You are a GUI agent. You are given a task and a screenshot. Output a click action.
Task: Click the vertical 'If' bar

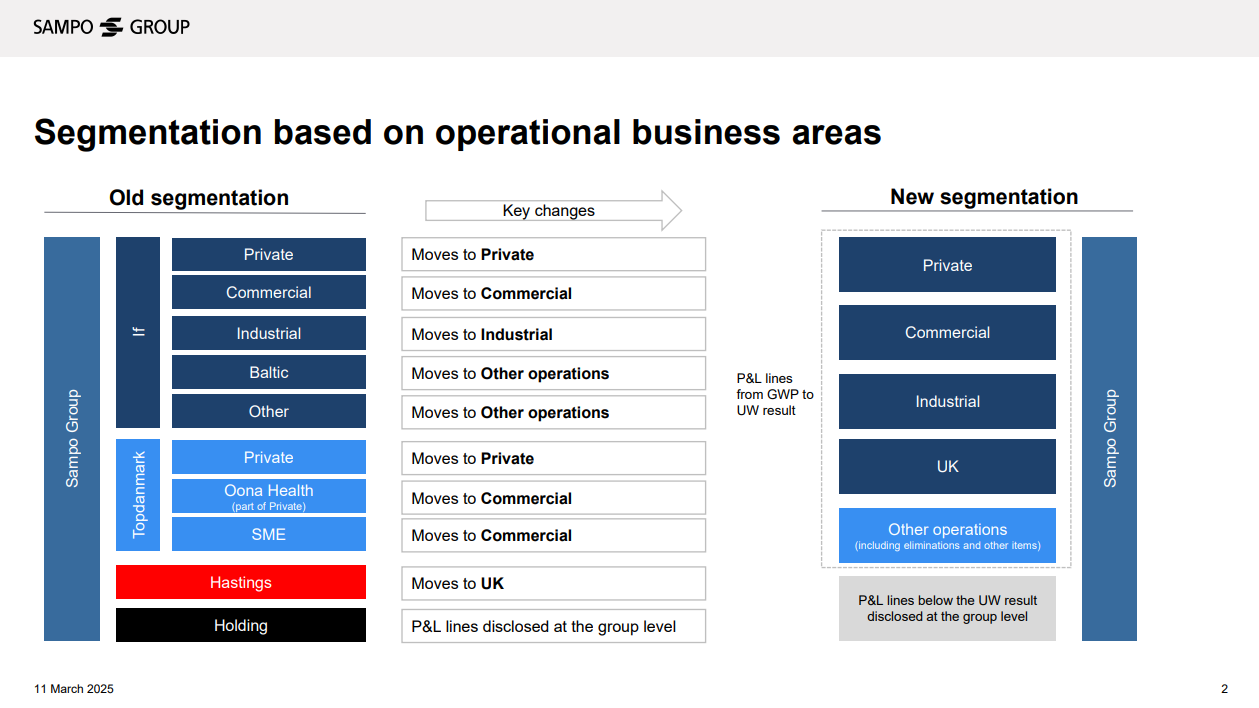[x=138, y=333]
